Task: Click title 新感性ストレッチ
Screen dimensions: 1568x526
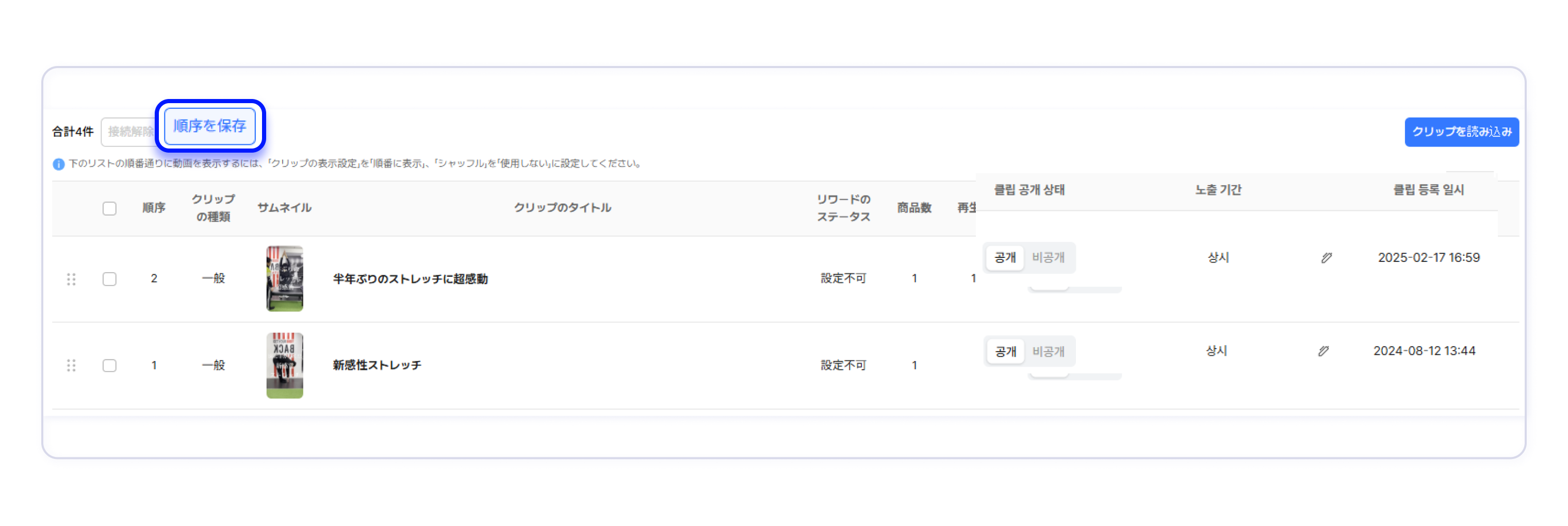Action: (x=377, y=365)
